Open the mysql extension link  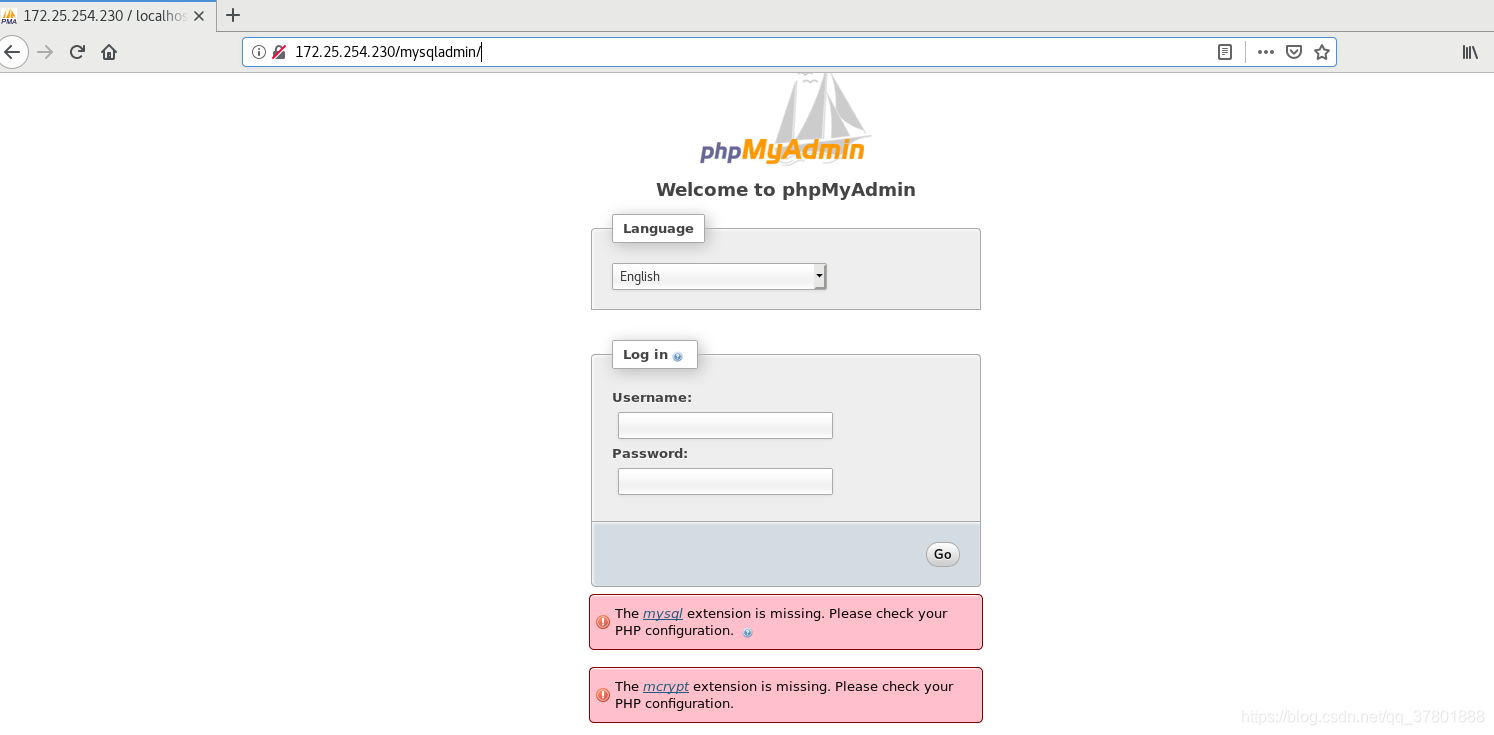tap(663, 613)
